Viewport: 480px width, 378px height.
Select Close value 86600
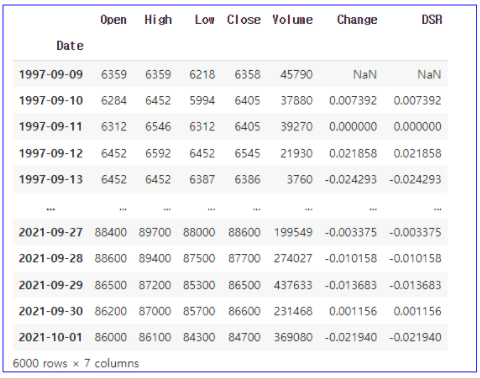(244, 311)
